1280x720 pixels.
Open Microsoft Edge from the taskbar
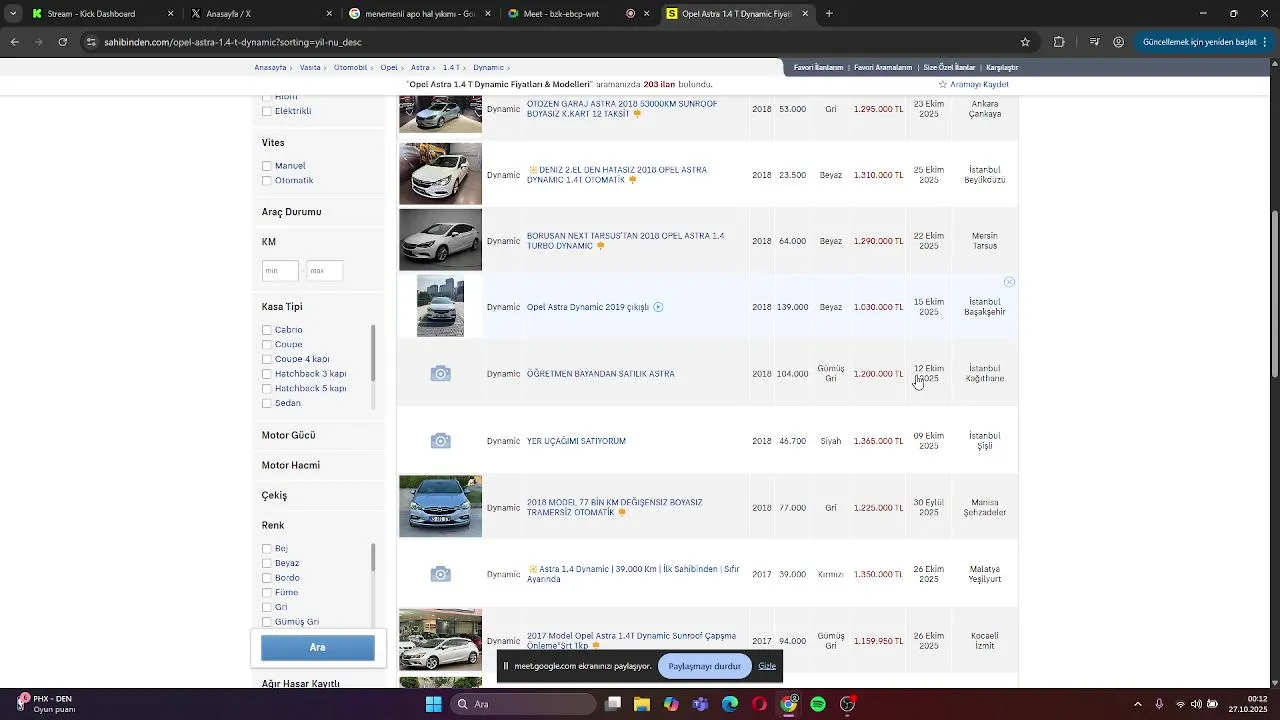pos(730,704)
